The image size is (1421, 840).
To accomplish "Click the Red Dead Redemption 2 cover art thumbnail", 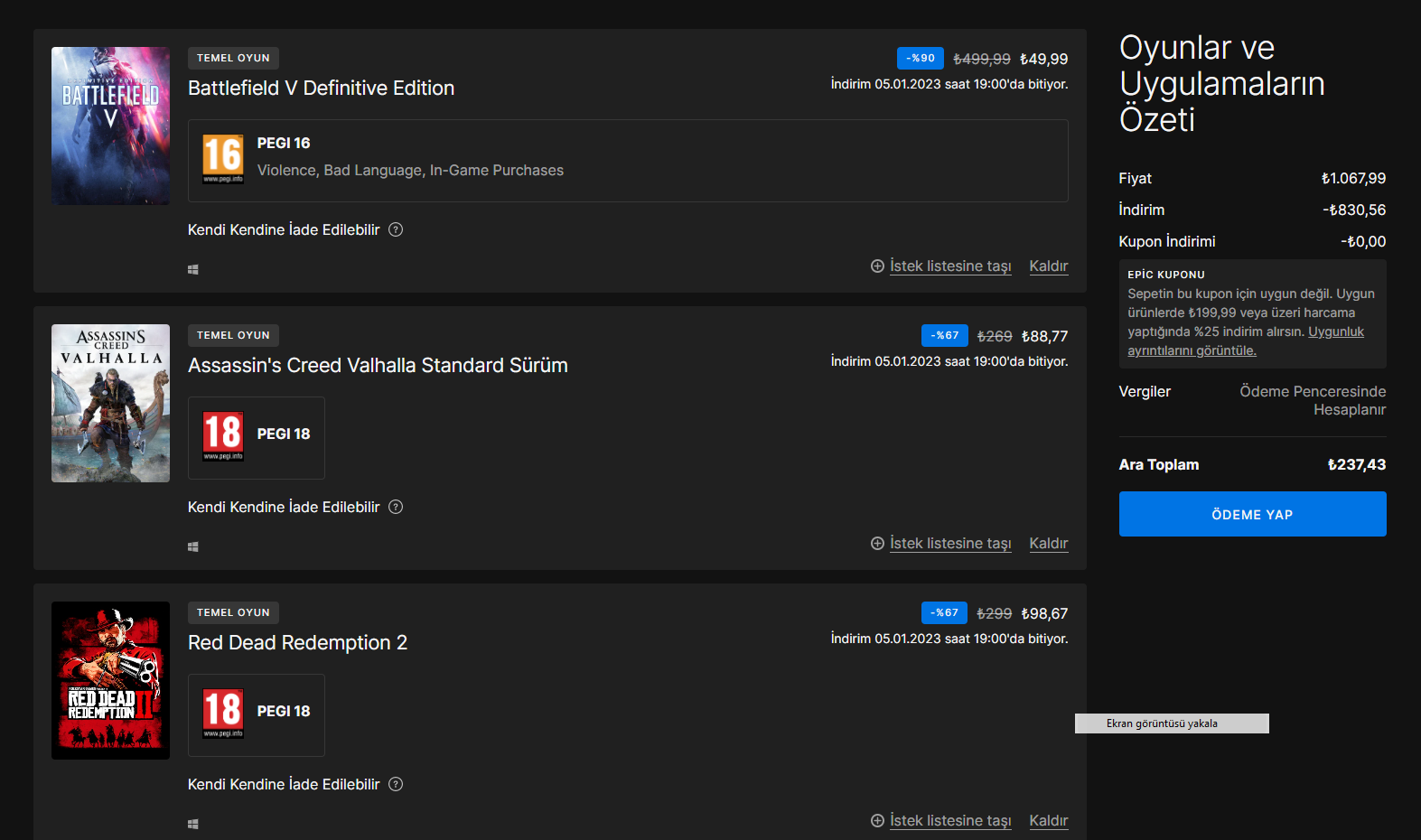I will [x=110, y=680].
